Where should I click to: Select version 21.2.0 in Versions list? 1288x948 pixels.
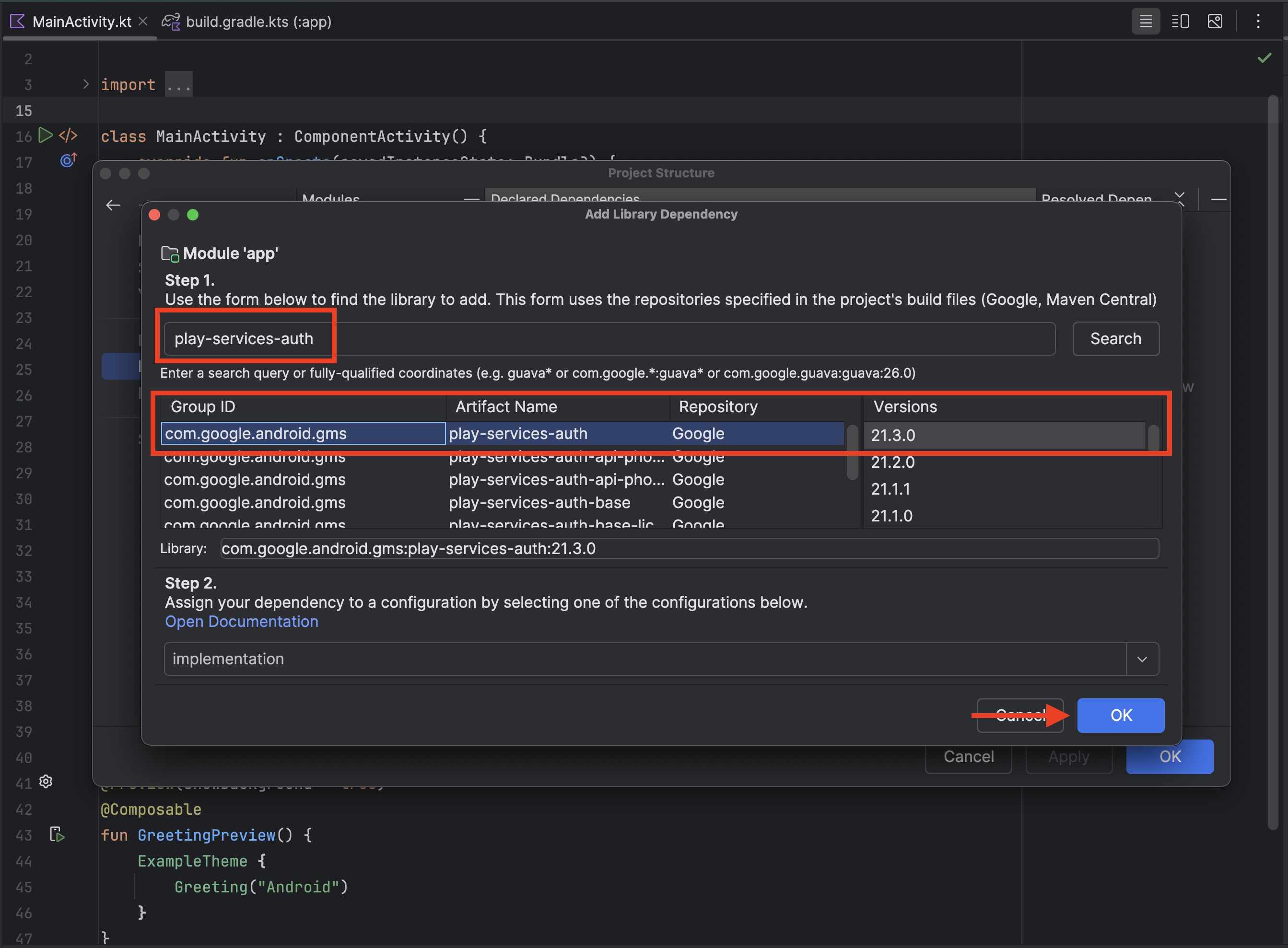[893, 462]
